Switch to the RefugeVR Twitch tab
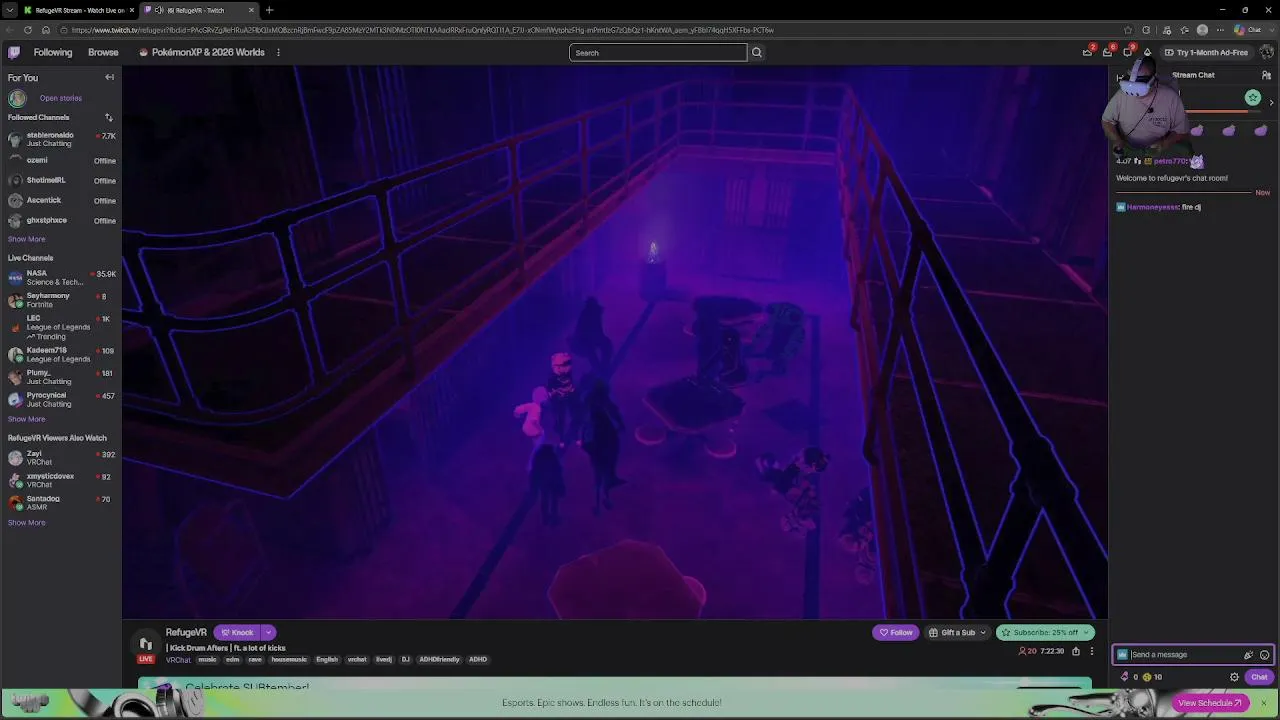Viewport: 1280px width, 720px height. tap(200, 10)
